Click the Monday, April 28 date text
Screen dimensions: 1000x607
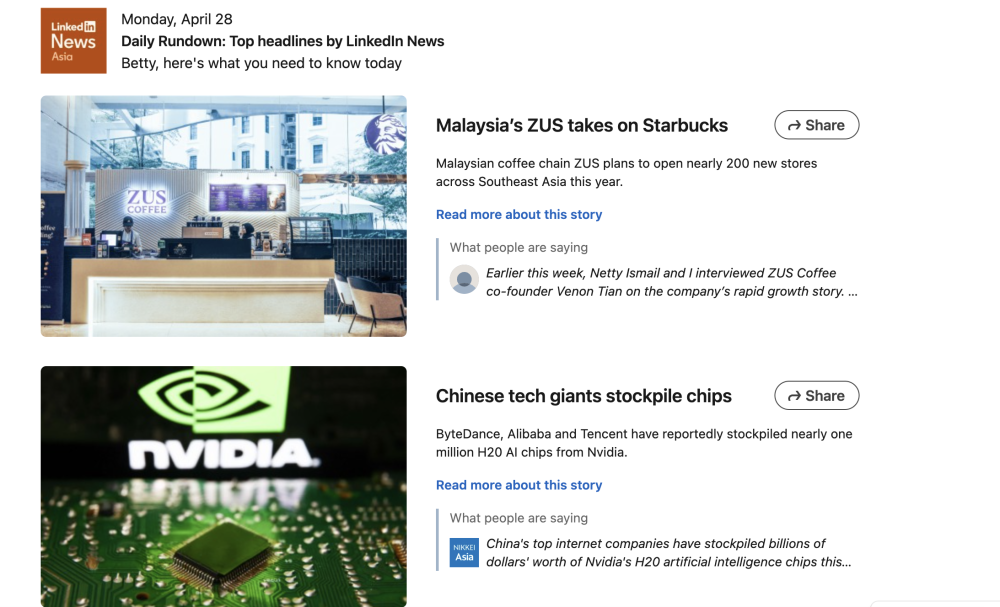(x=177, y=19)
